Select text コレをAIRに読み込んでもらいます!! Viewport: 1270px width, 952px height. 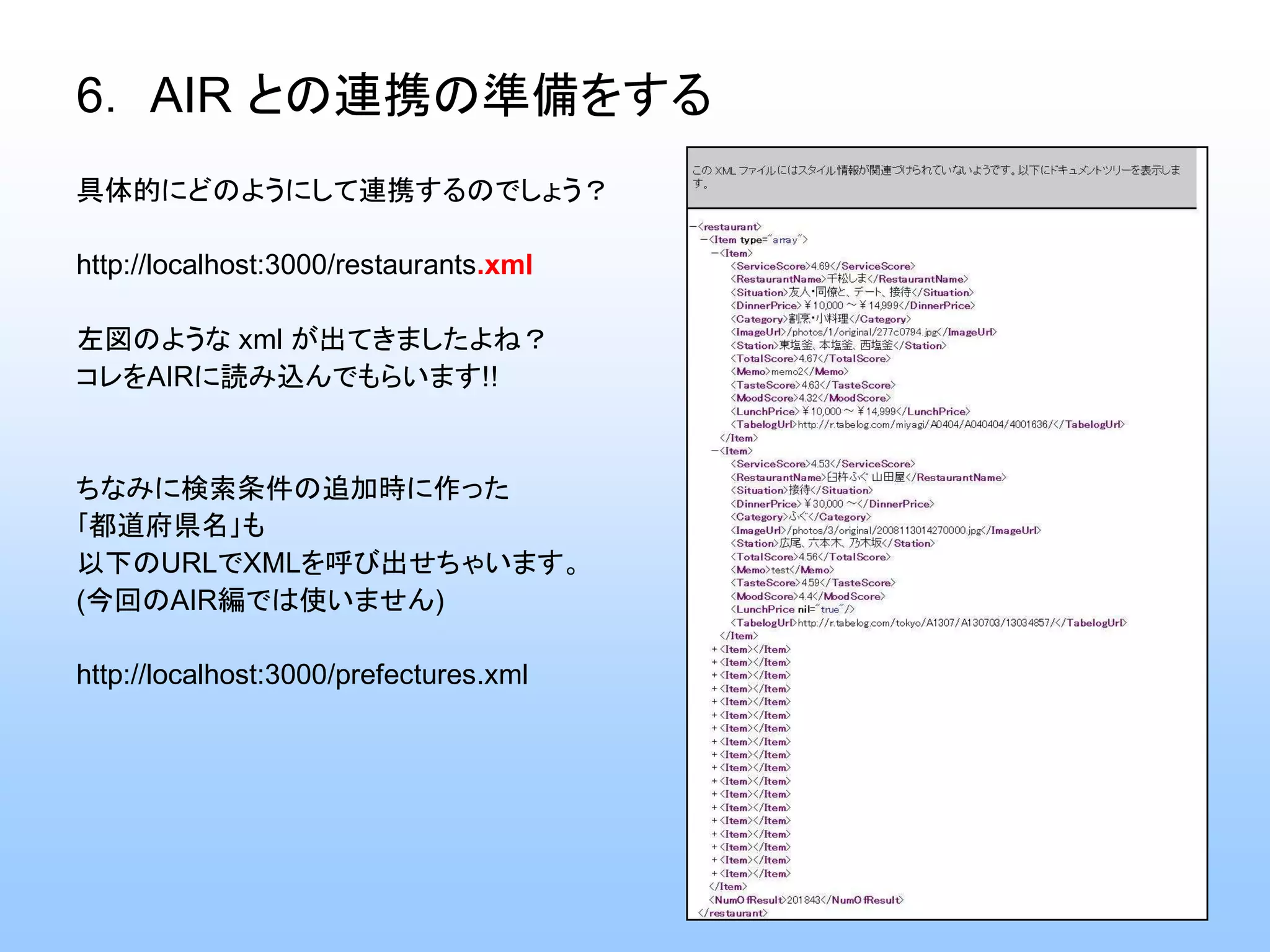(x=286, y=377)
